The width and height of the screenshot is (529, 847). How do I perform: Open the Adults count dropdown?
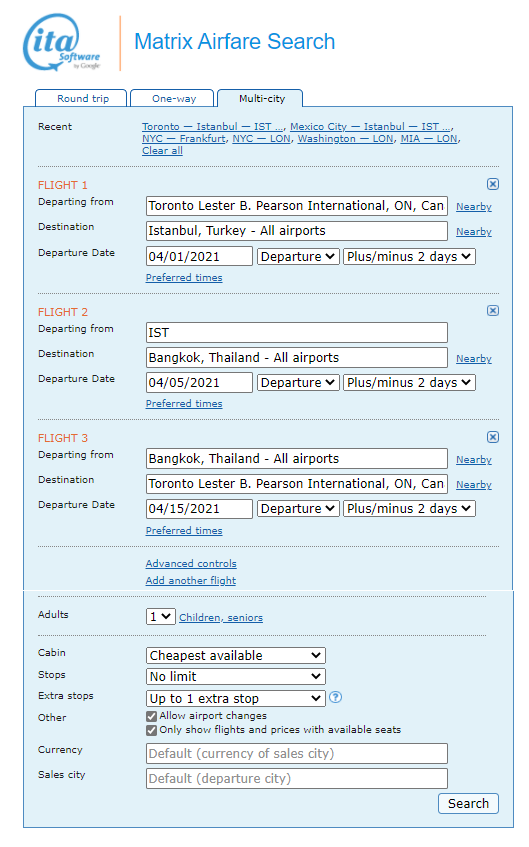(160, 616)
